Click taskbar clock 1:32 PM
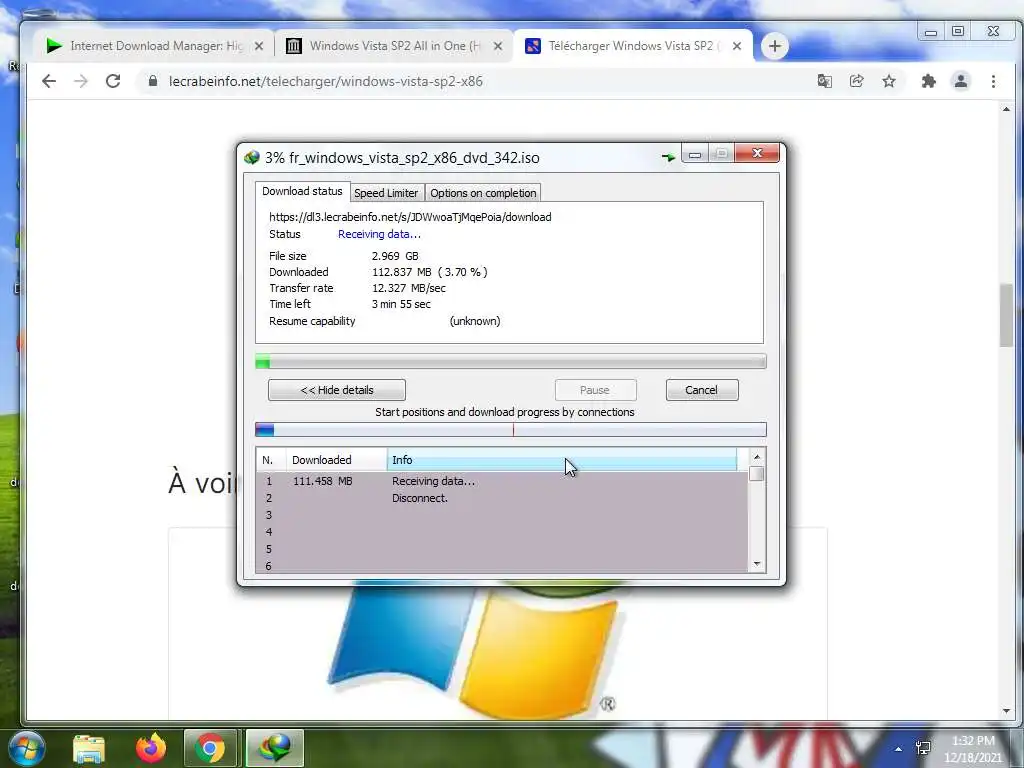Image resolution: width=1024 pixels, height=768 pixels. click(973, 748)
